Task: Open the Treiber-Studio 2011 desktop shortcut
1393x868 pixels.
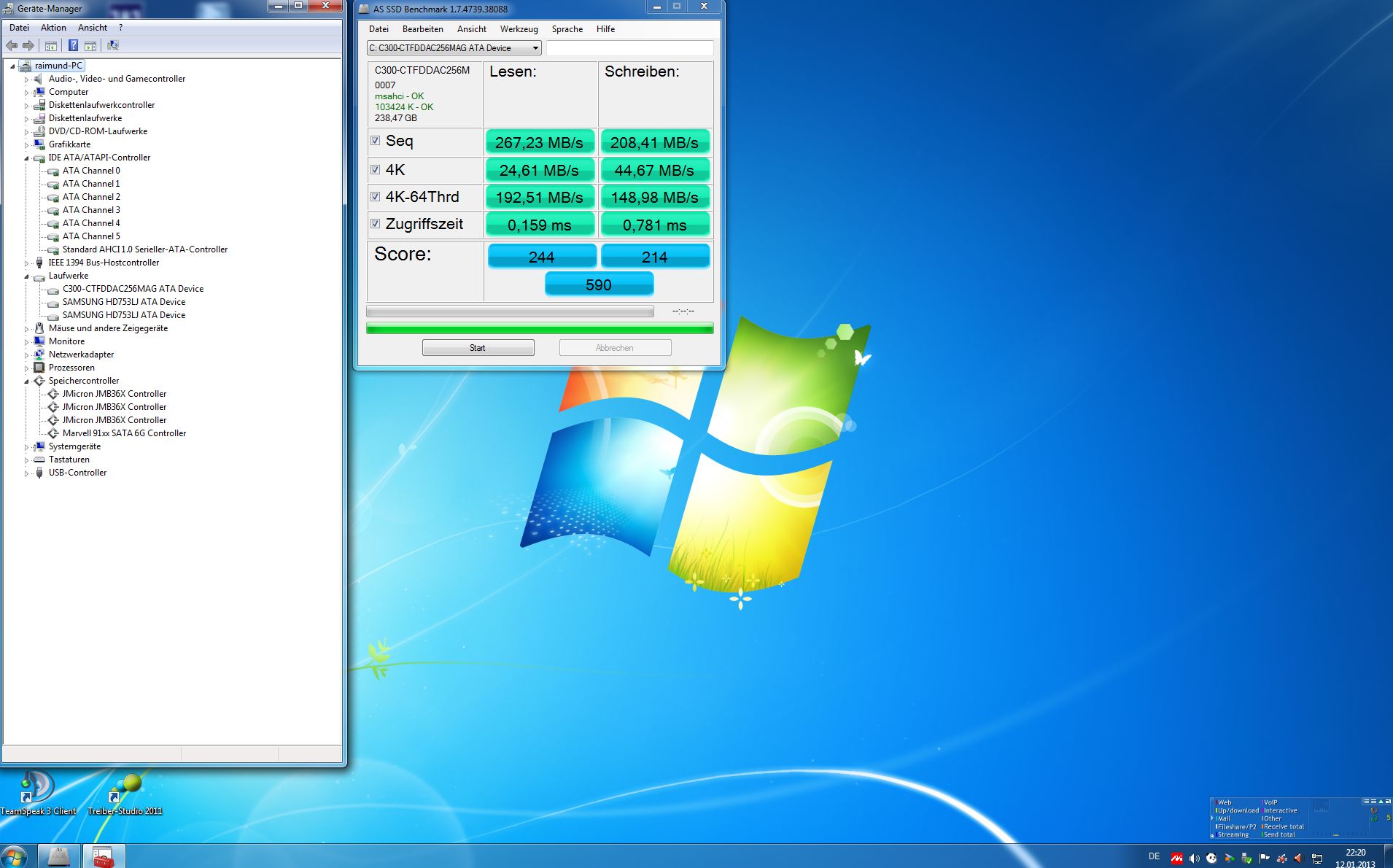Action: point(125,794)
